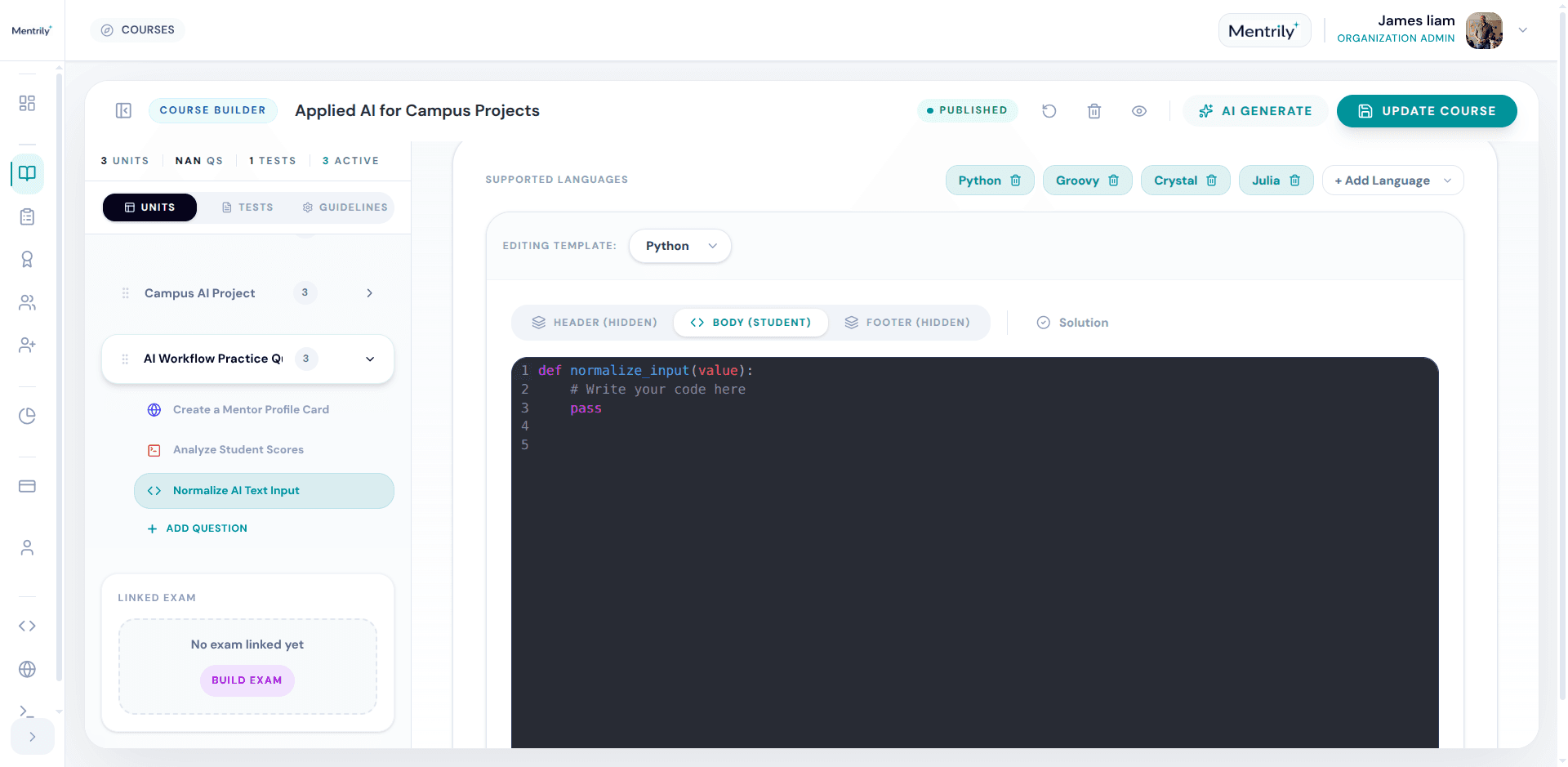The width and height of the screenshot is (1568, 767).
Task: Open the dashboard grid icon in sidebar
Action: (x=27, y=103)
